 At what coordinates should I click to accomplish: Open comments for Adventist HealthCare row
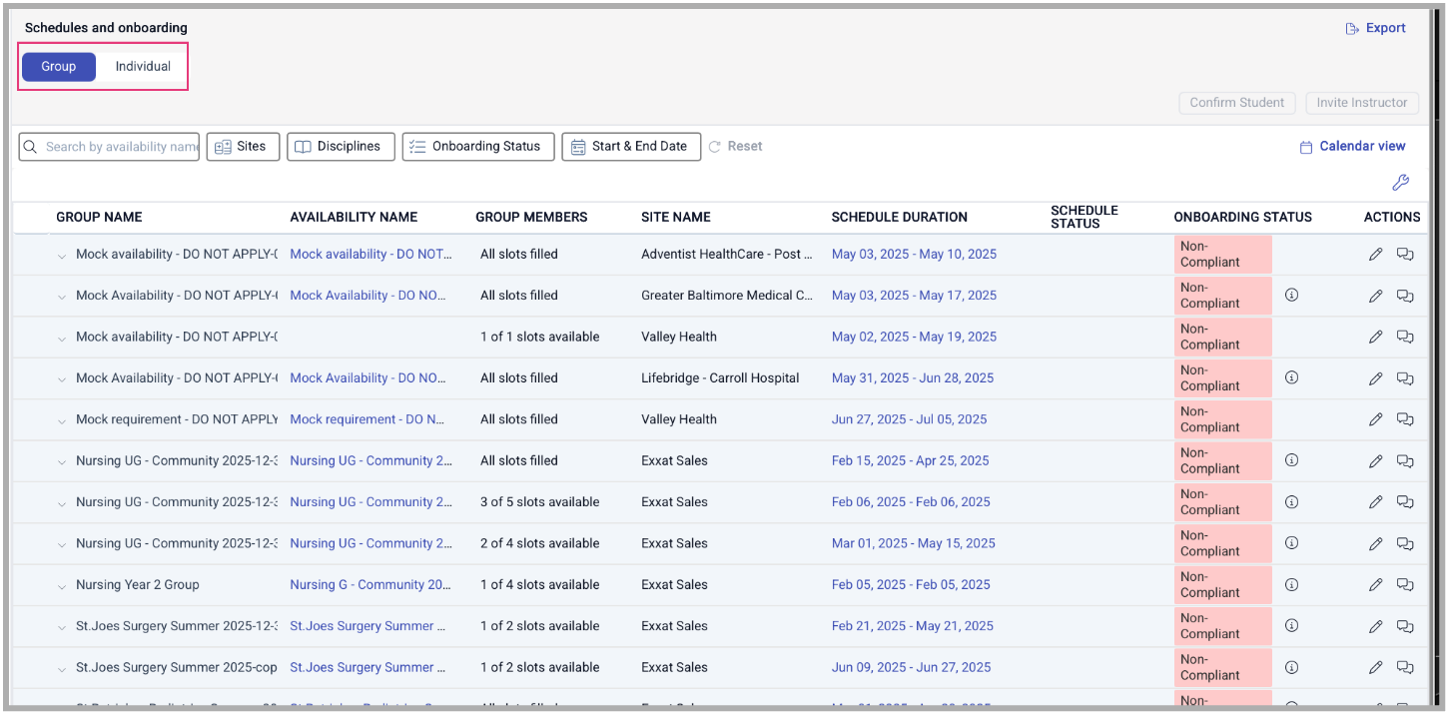tap(1405, 254)
